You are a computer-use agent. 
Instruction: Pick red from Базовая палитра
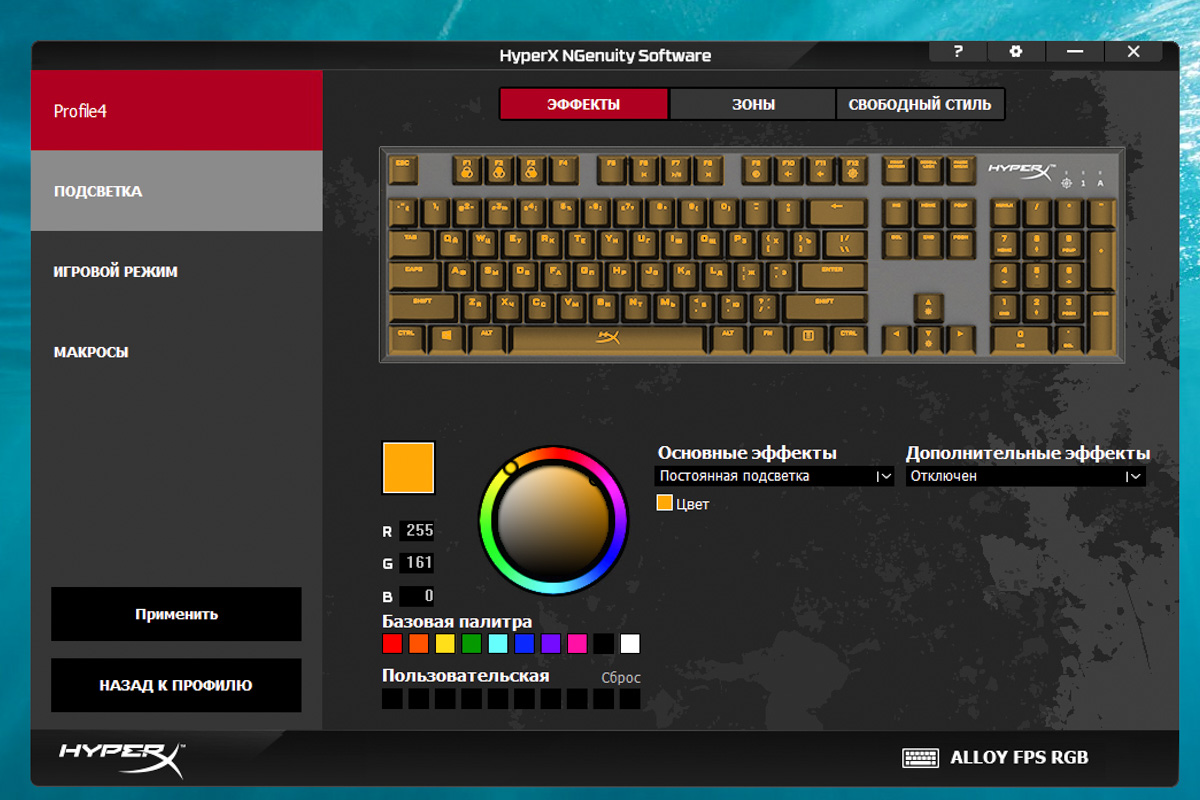pos(392,644)
